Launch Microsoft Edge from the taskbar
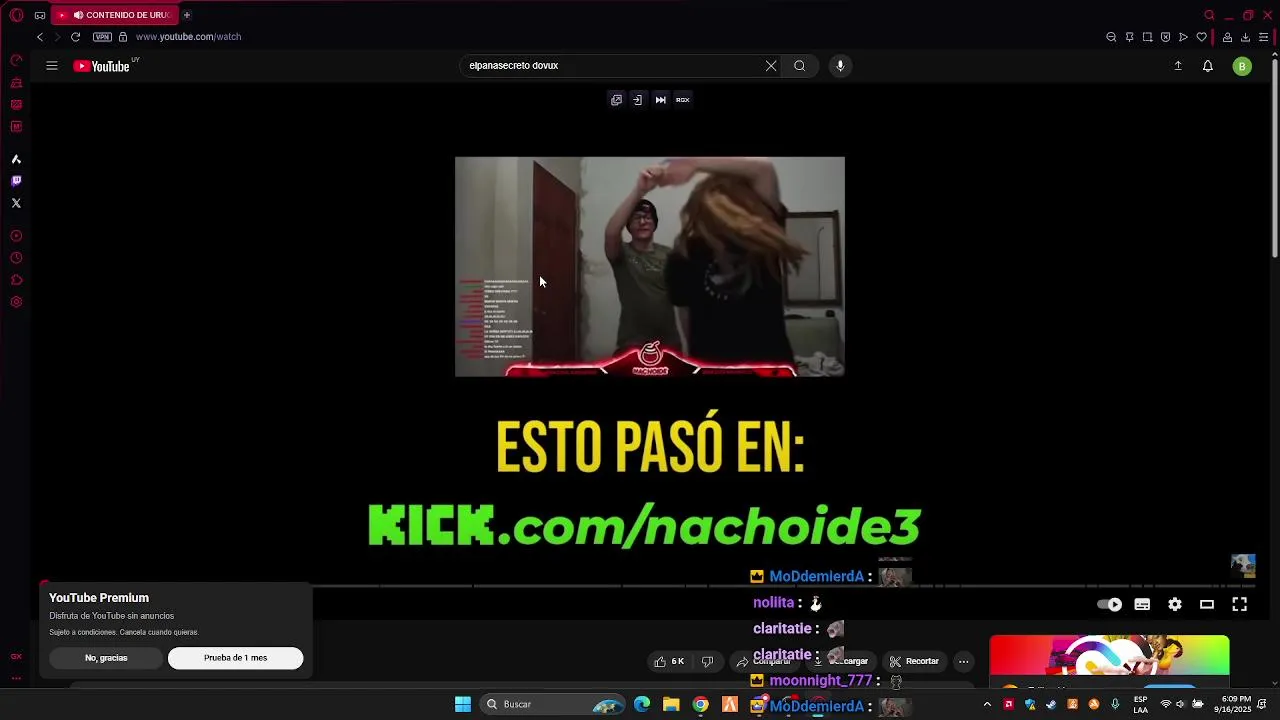 tap(642, 704)
